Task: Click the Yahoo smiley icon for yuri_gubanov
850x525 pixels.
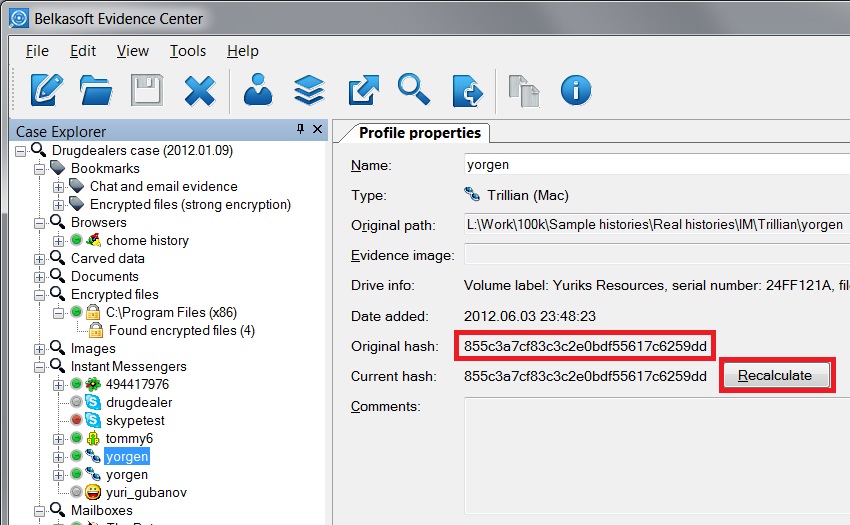Action: point(93,492)
